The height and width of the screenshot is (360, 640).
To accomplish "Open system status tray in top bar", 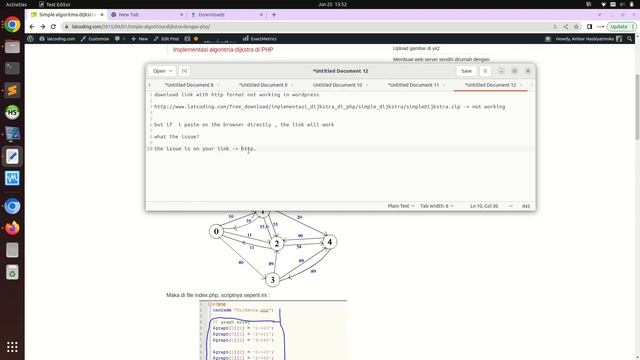I will [617, 4].
